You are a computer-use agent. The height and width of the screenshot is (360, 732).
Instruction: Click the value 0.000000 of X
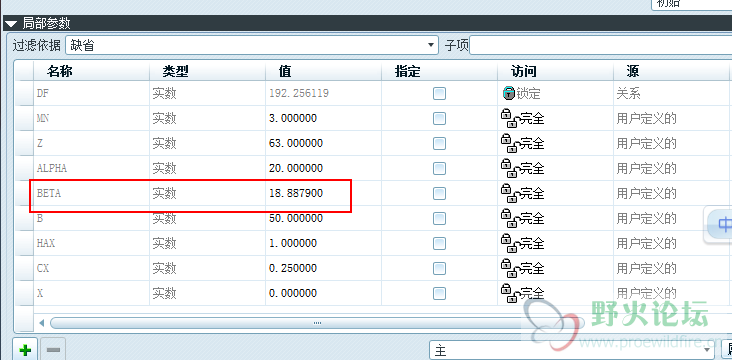click(x=293, y=293)
